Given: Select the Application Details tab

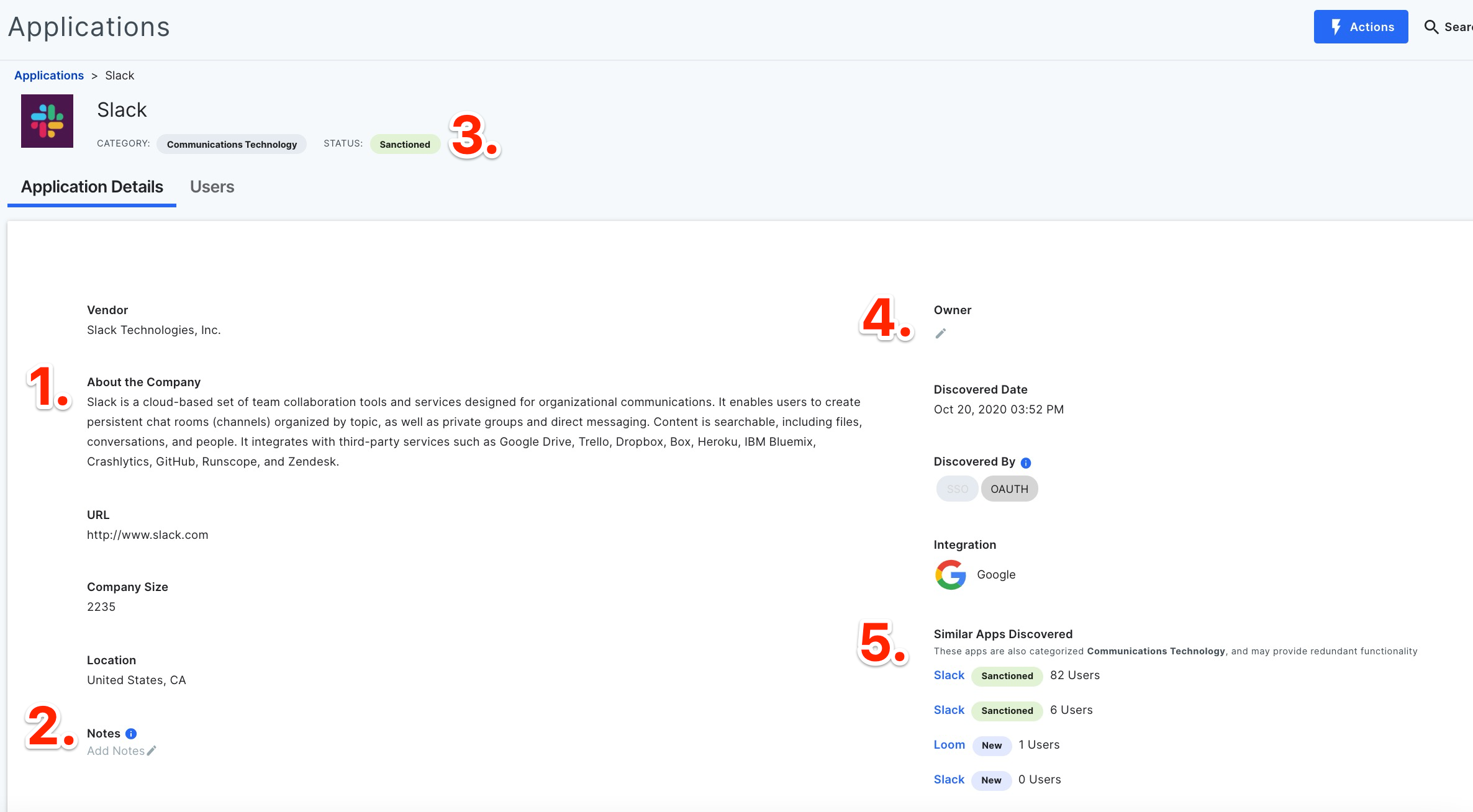Looking at the screenshot, I should 92,187.
